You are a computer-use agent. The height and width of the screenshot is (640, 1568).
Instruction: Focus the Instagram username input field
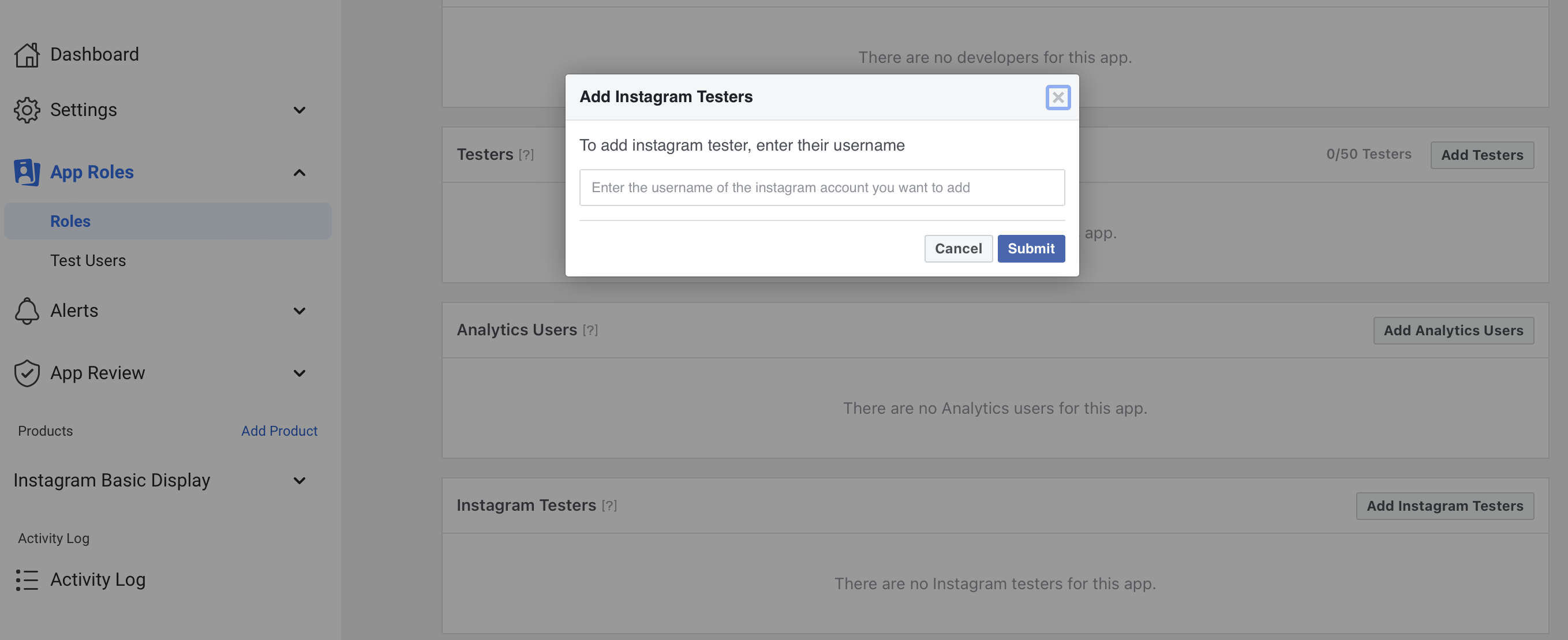pyautogui.click(x=822, y=188)
